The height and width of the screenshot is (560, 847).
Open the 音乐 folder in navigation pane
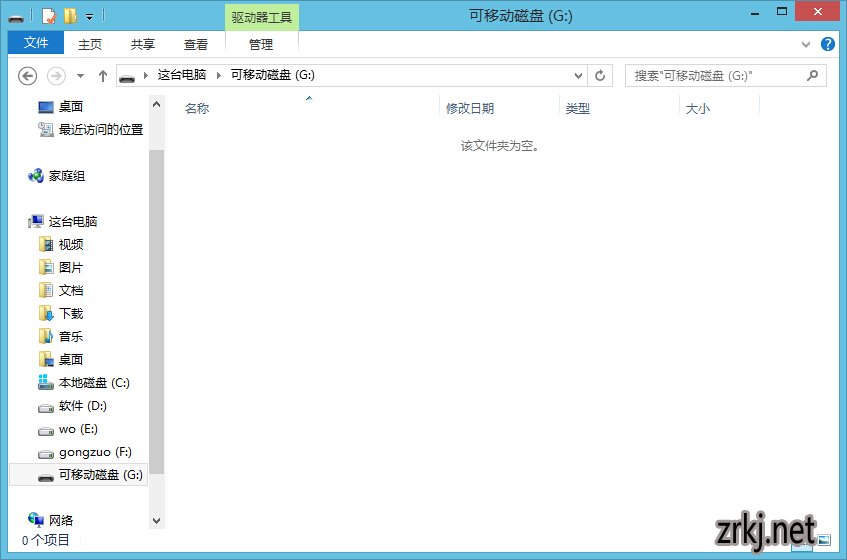click(x=71, y=337)
